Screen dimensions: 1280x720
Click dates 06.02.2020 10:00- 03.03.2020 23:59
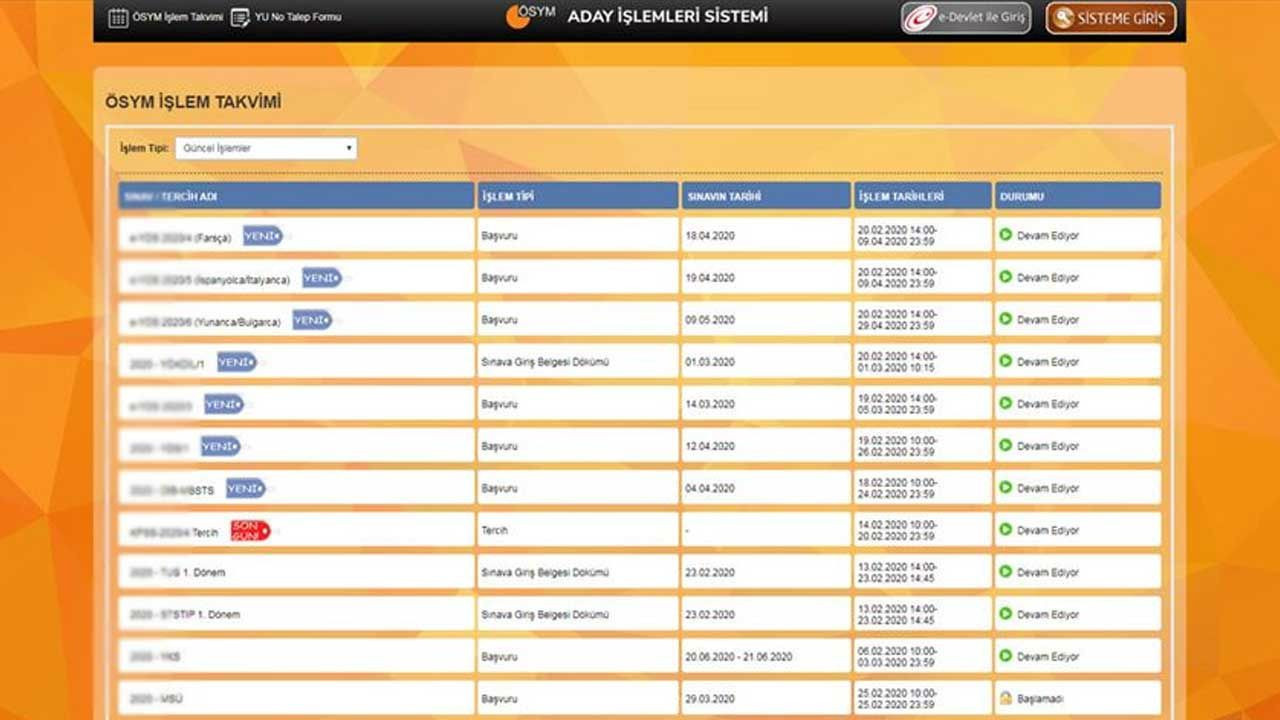[x=897, y=656]
